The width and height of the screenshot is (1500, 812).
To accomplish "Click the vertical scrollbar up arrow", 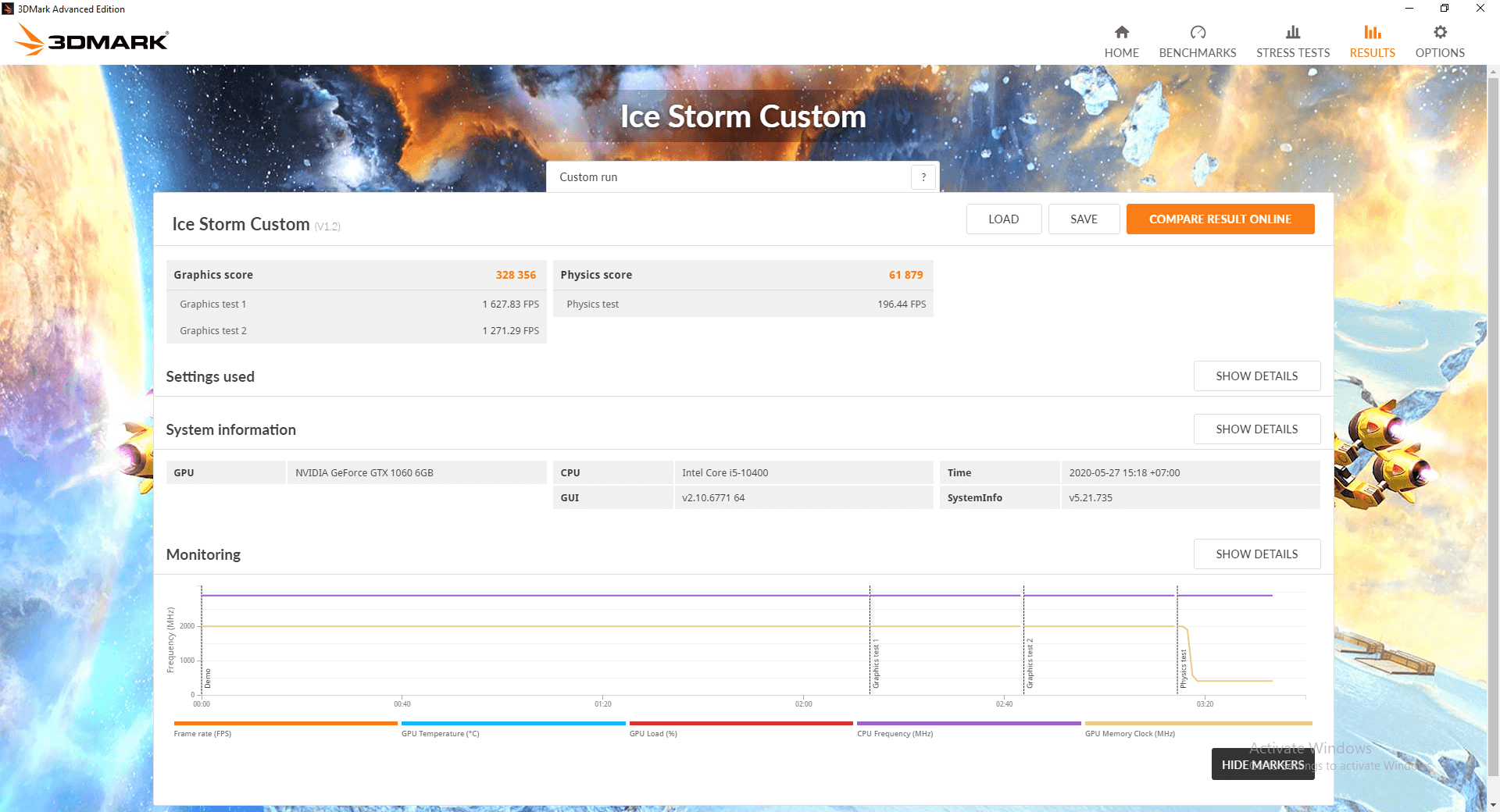I will pos(1493,72).
